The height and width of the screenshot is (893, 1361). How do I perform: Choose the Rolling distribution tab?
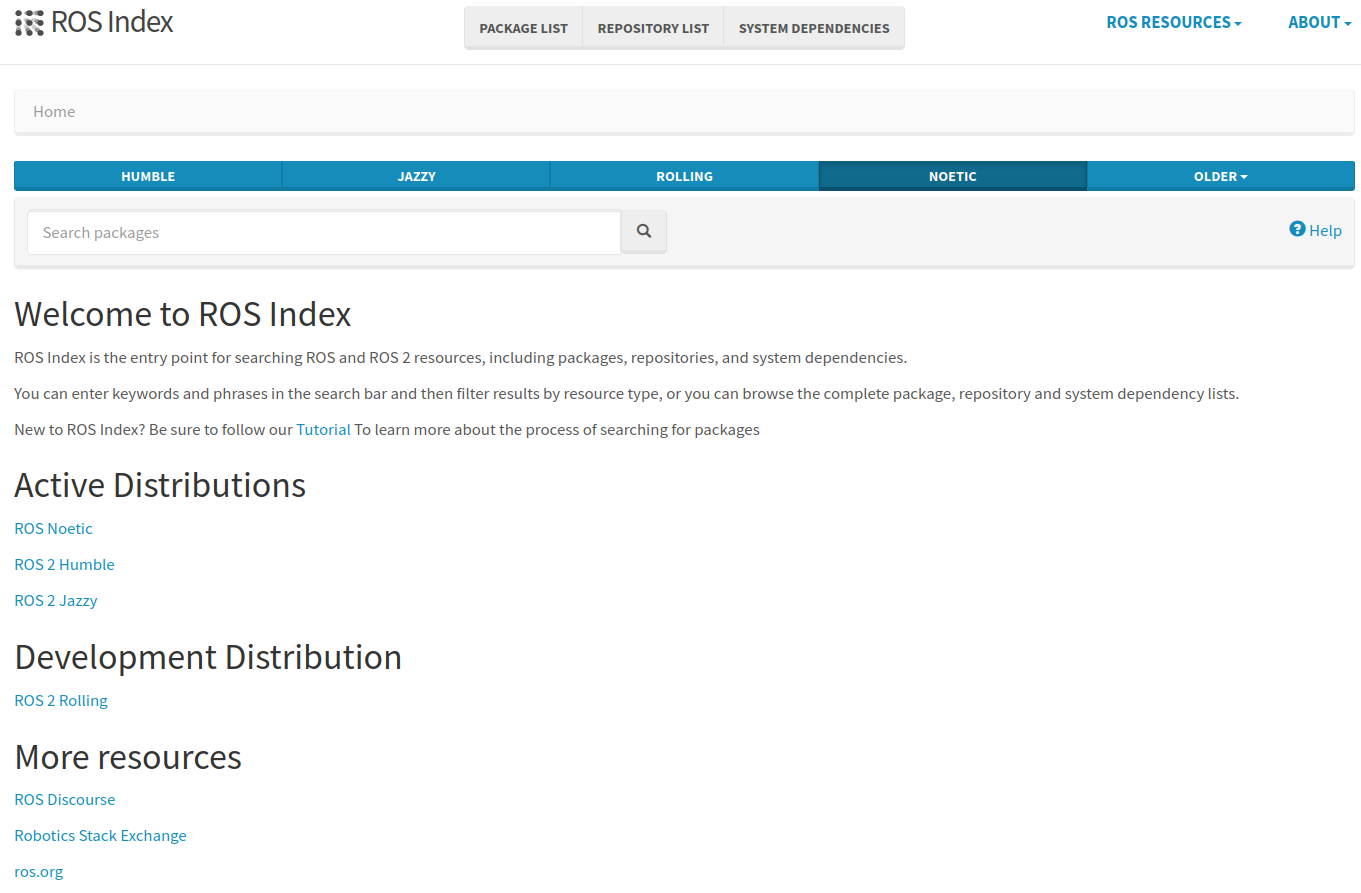click(684, 176)
